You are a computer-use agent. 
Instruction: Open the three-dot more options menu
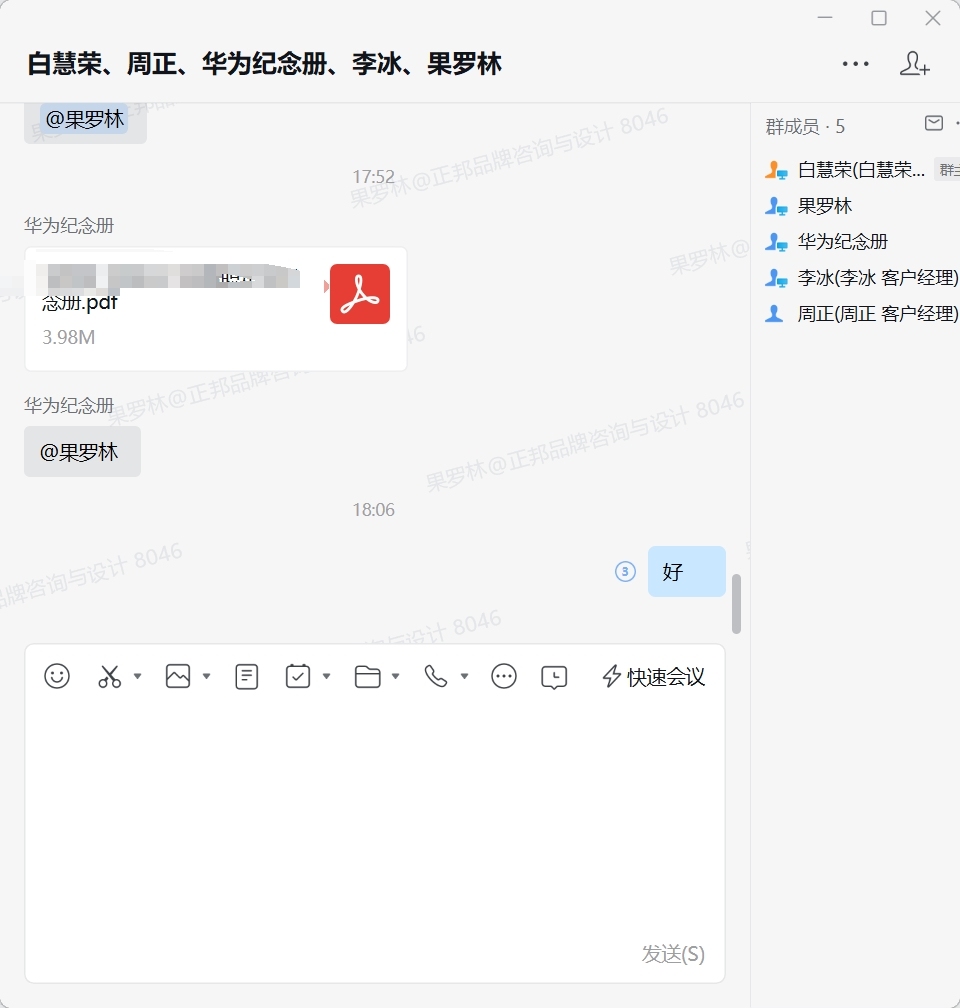(x=856, y=64)
